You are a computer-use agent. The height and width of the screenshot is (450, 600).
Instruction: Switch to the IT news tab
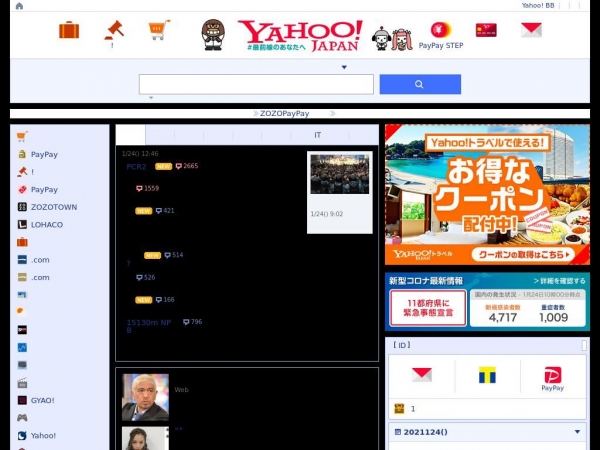[318, 135]
